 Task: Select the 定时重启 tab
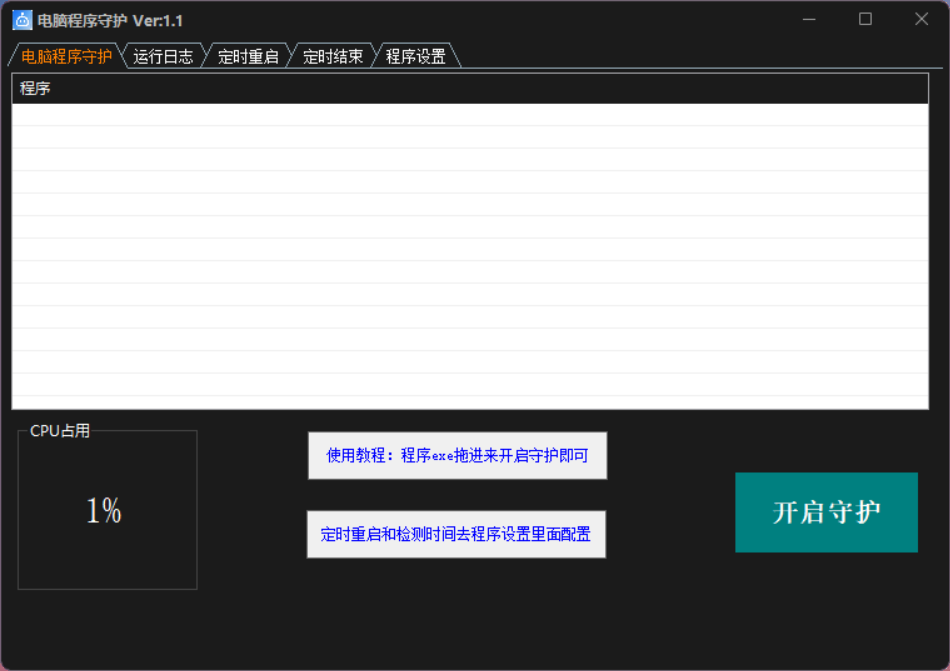pyautogui.click(x=248, y=56)
